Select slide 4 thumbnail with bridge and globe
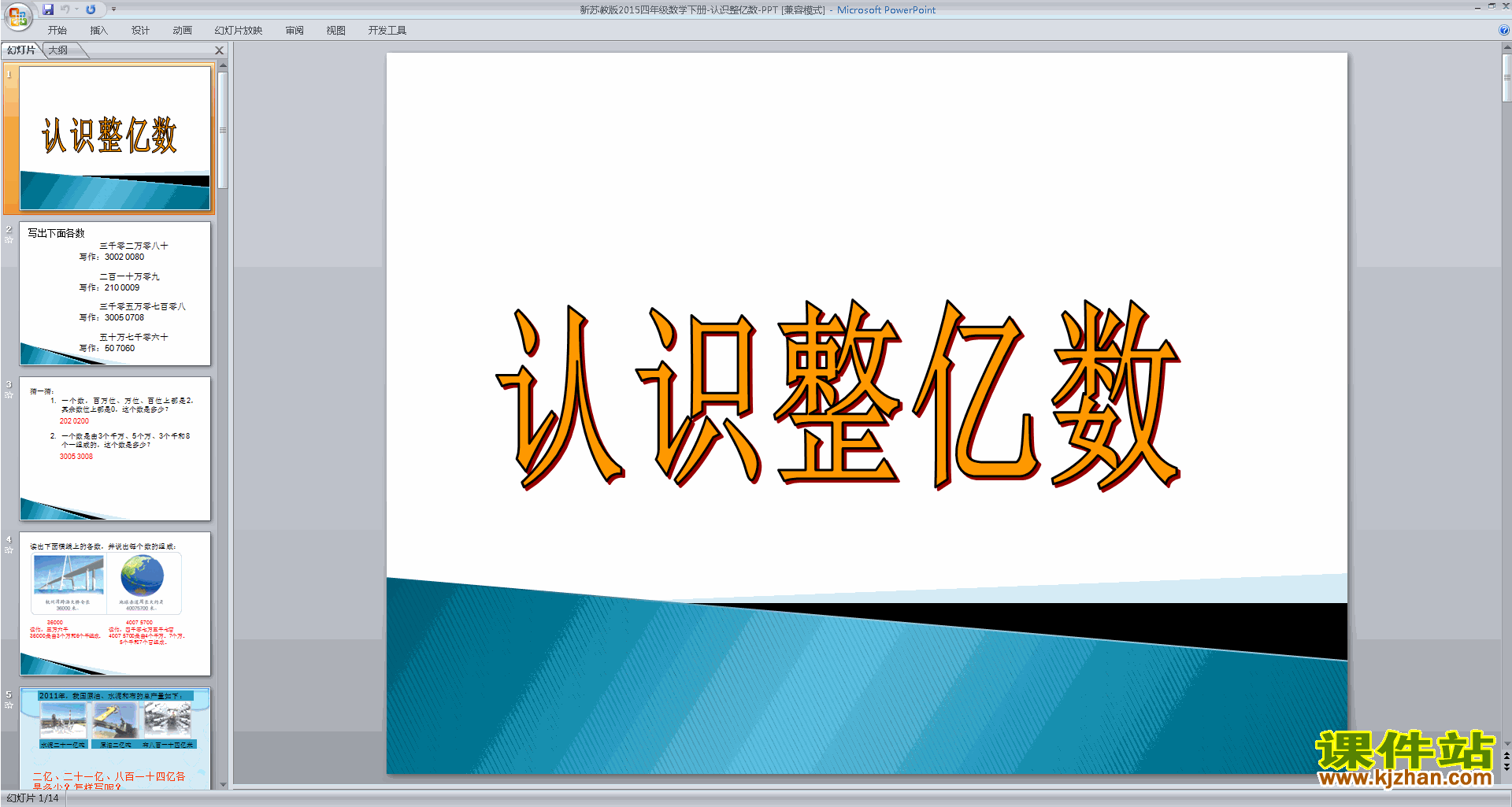The height and width of the screenshot is (807, 1512). coord(115,603)
